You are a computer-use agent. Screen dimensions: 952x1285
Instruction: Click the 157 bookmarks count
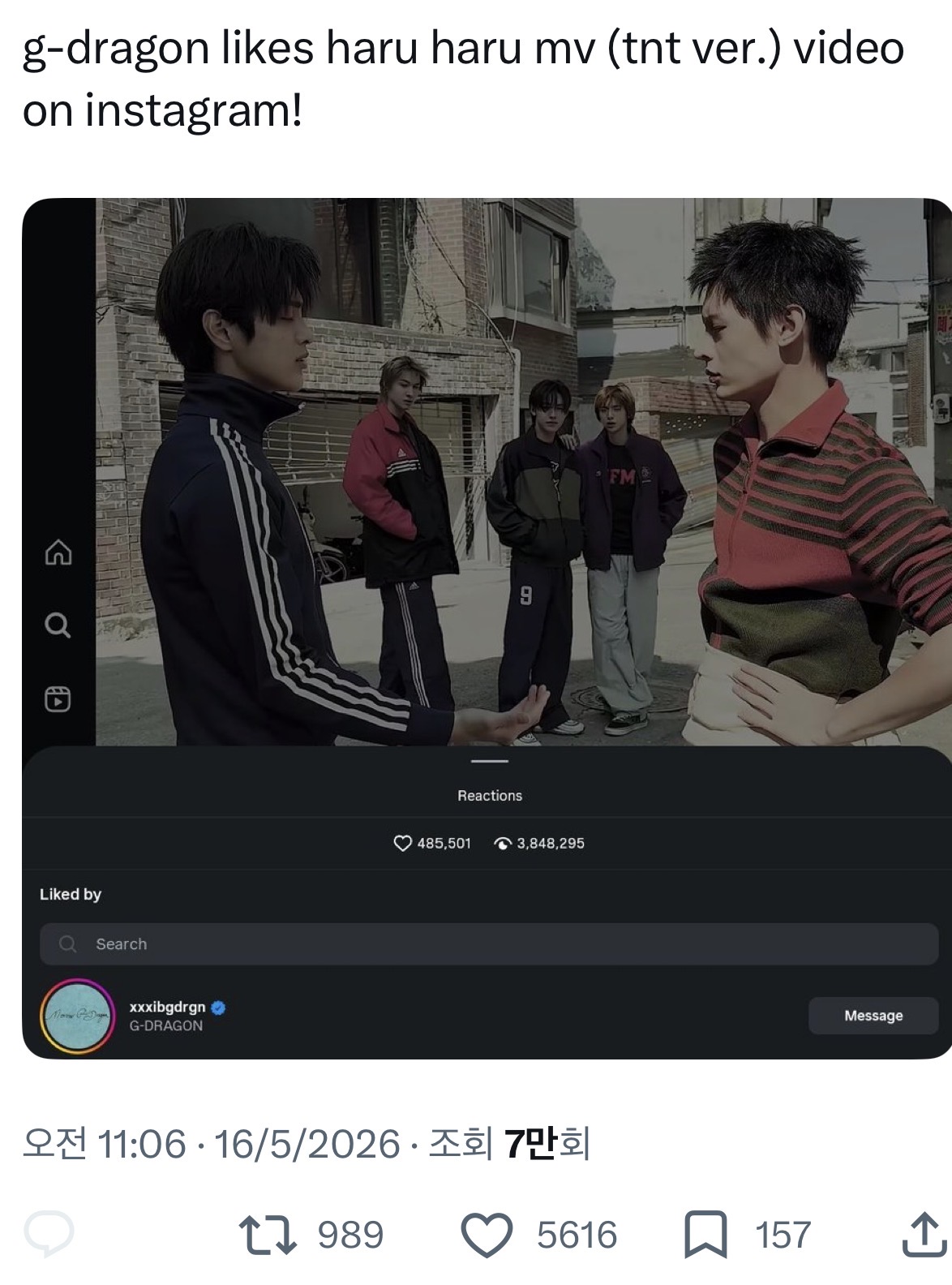(783, 1235)
